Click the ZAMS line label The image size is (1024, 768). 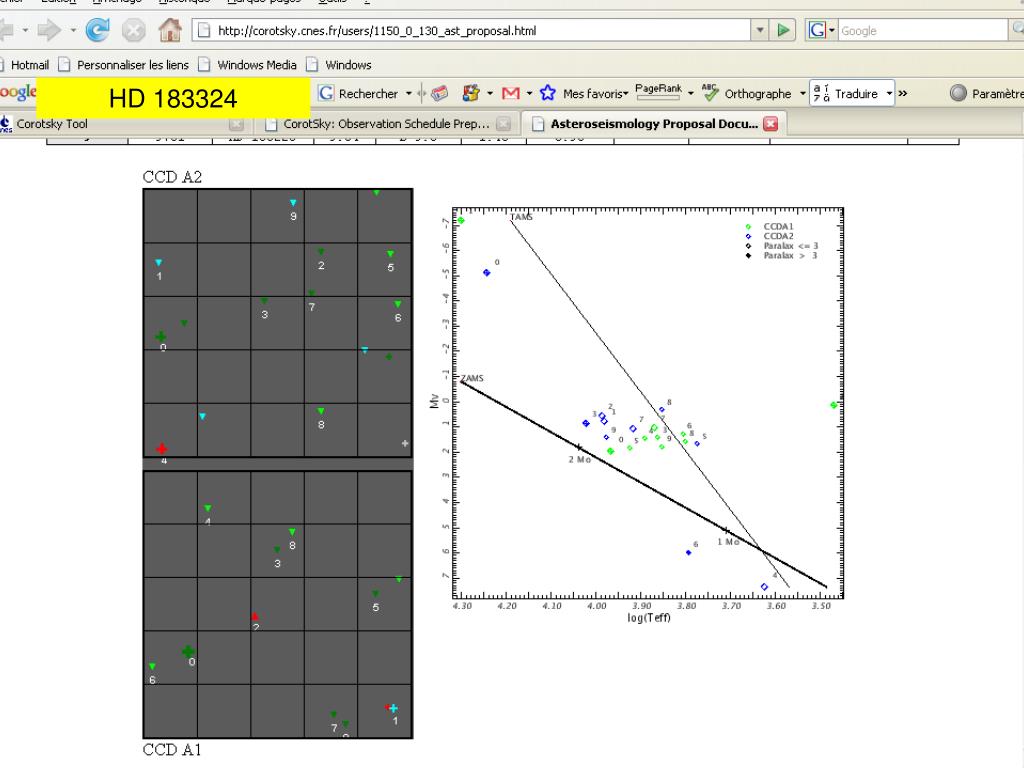472,378
